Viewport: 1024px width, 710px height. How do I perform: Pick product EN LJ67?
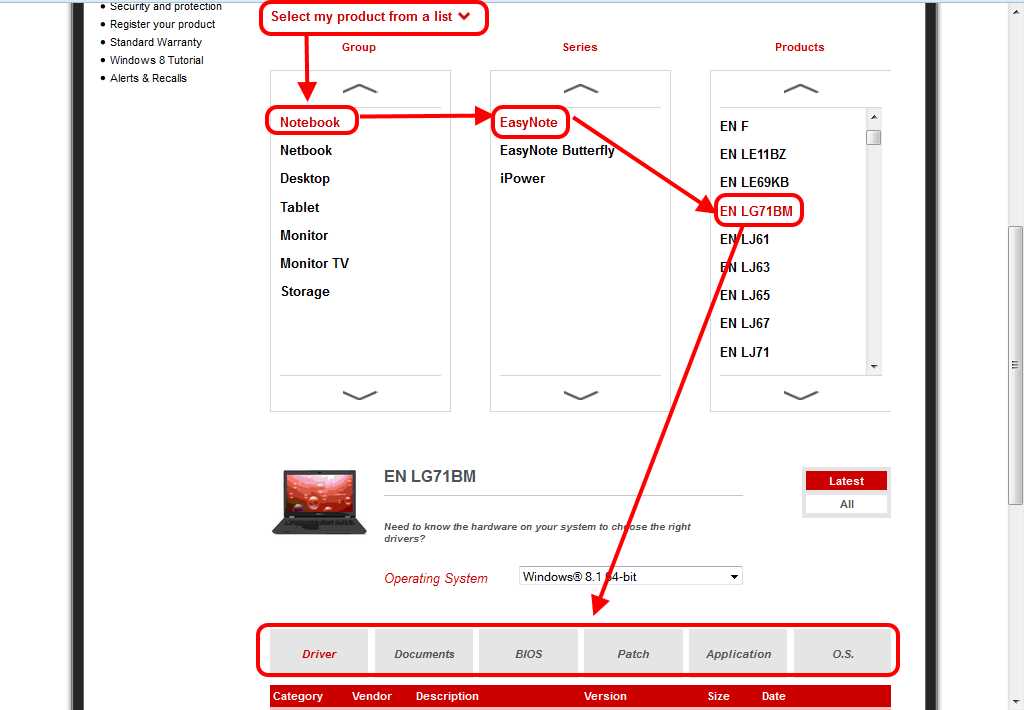coord(744,323)
